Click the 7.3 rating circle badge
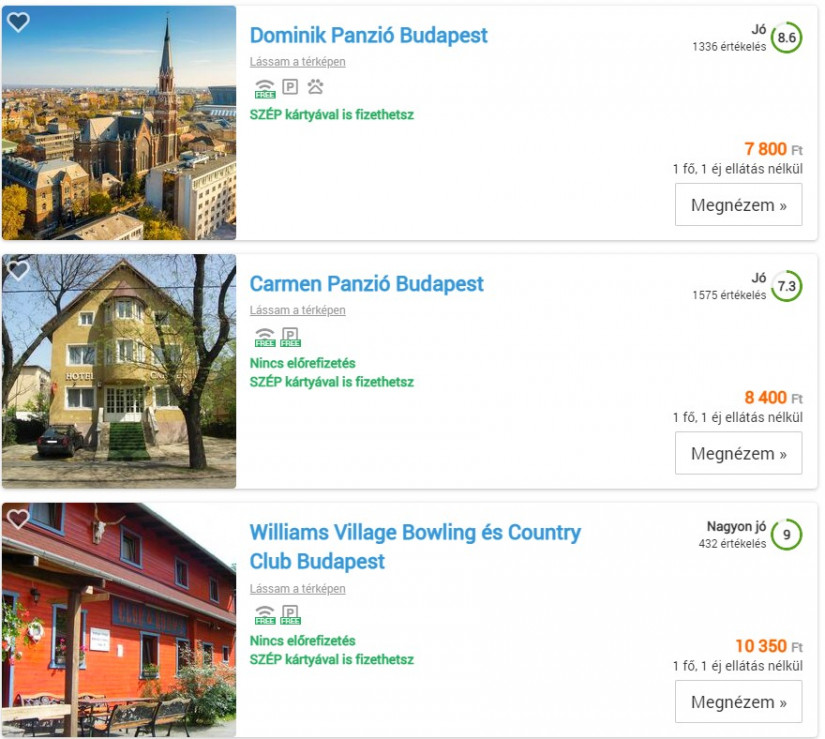The image size is (825, 739). click(x=786, y=286)
